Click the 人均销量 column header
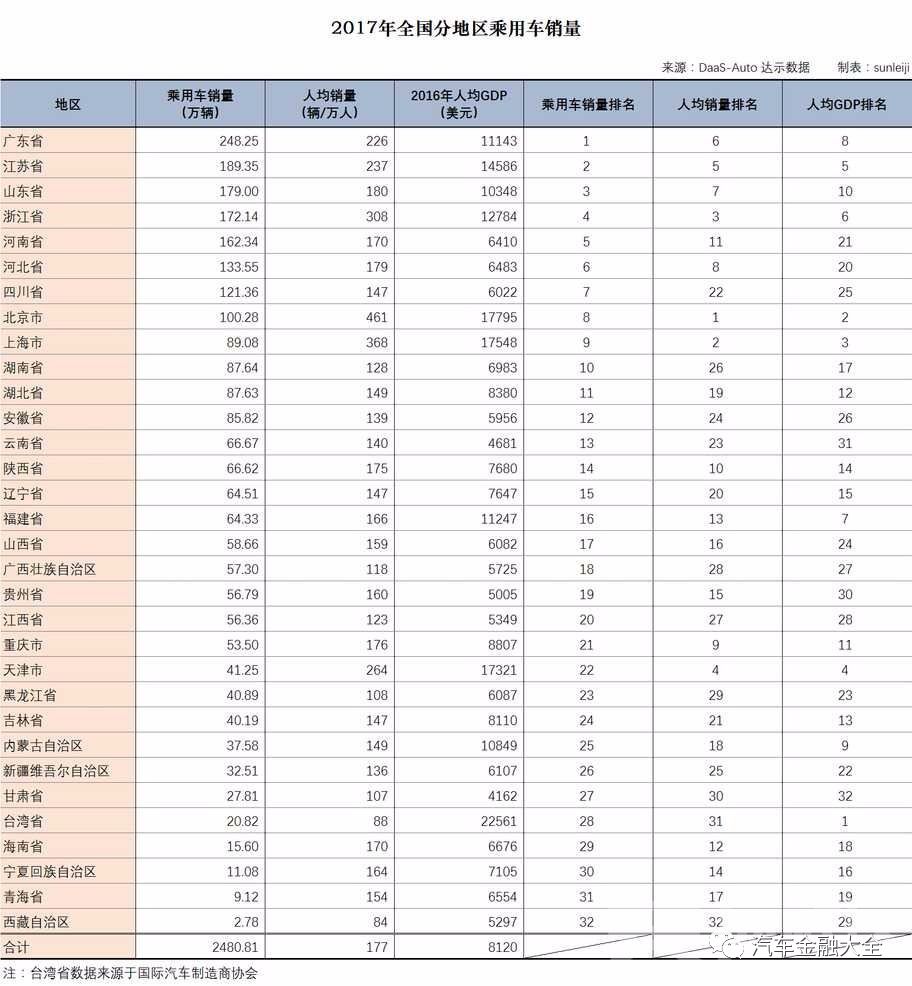Viewport: 912px width, 986px height. [329, 103]
